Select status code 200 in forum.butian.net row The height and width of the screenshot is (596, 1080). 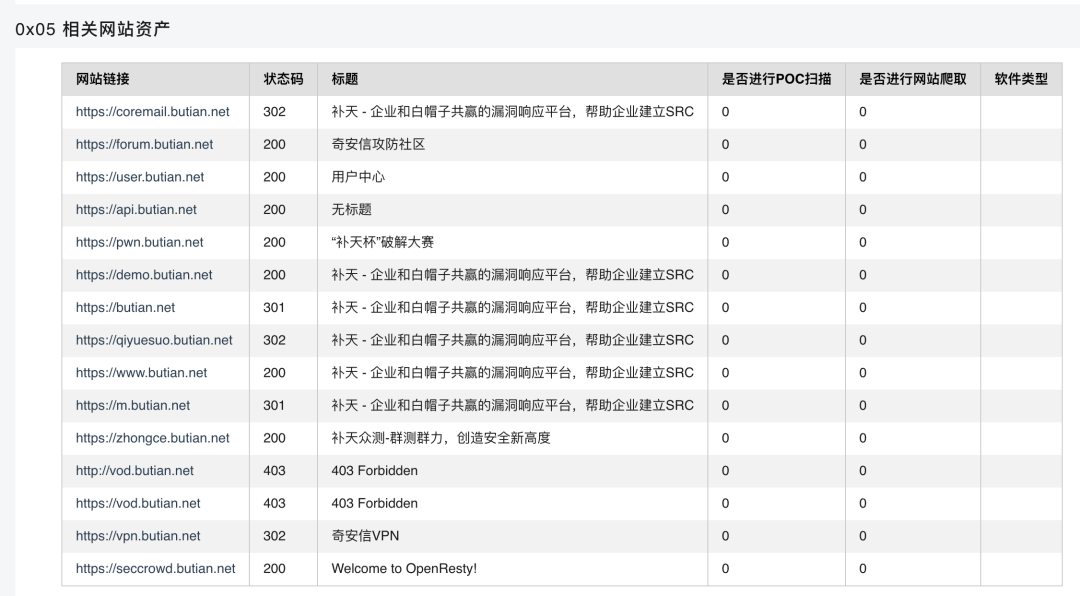tap(274, 144)
